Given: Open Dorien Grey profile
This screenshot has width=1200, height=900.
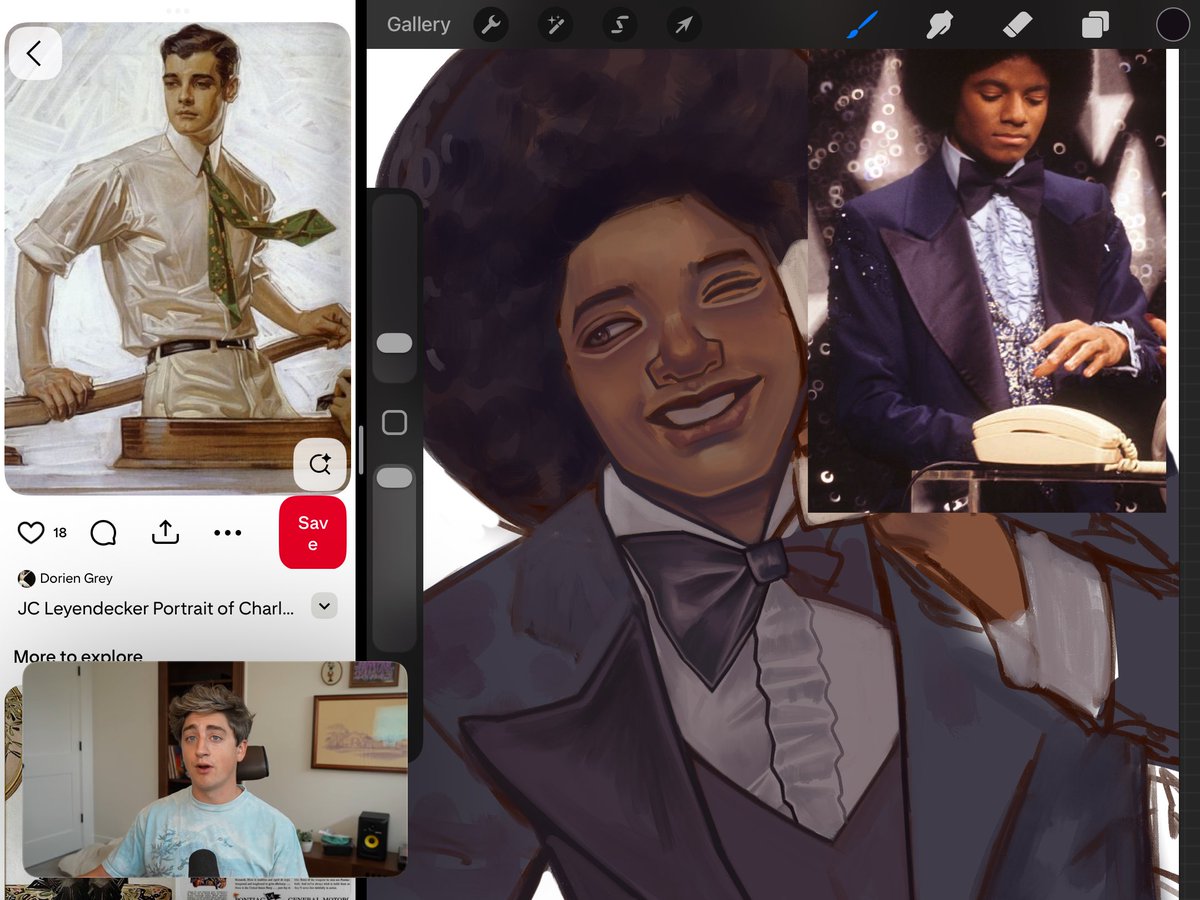Looking at the screenshot, I should click(x=65, y=578).
